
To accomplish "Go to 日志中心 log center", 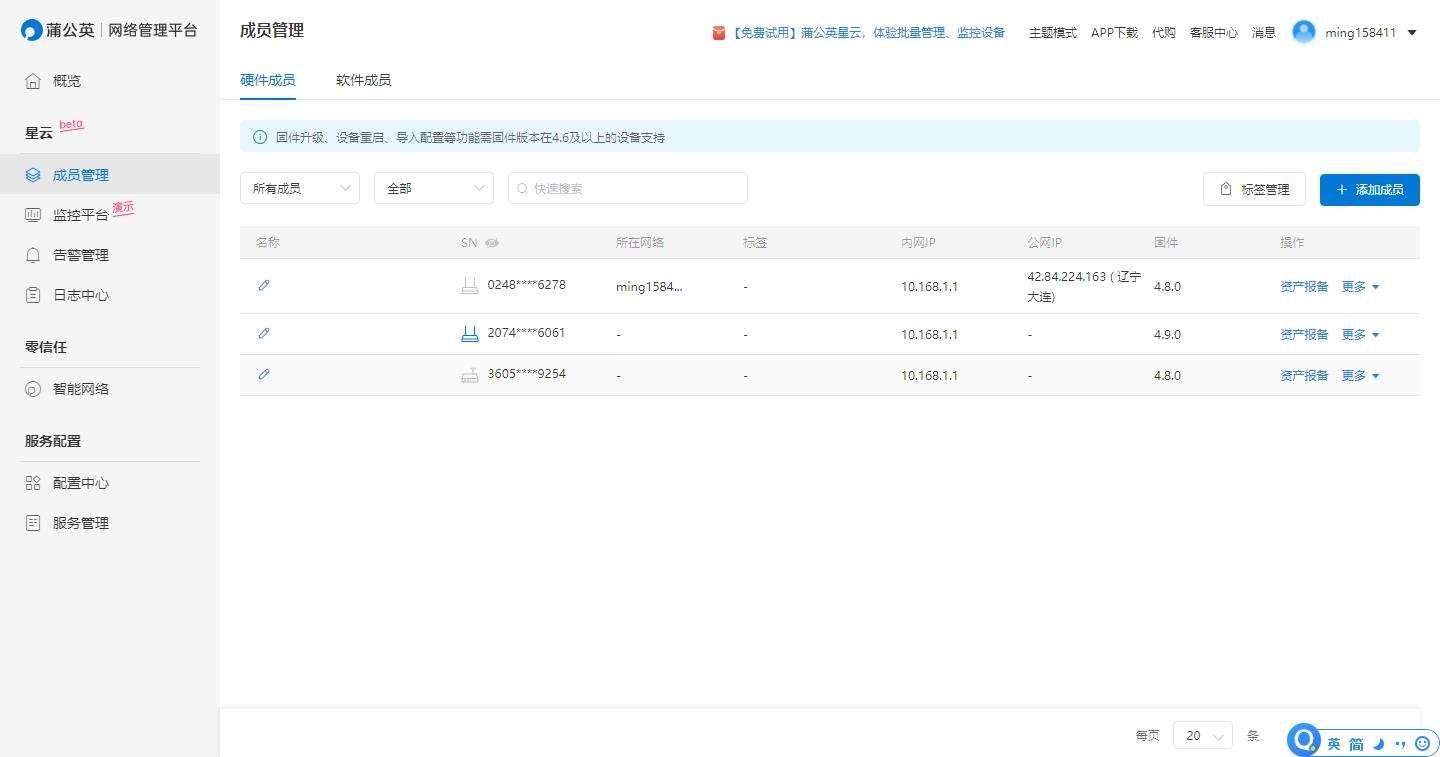I will tap(80, 295).
